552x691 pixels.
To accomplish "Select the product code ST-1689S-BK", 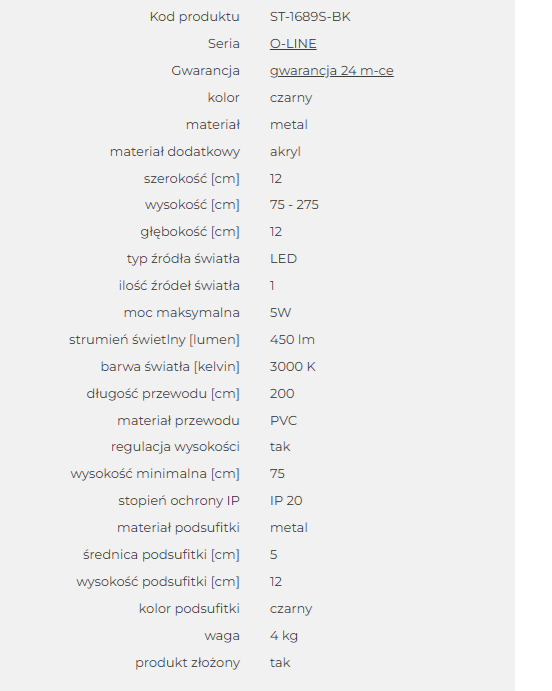I will pyautogui.click(x=310, y=17).
